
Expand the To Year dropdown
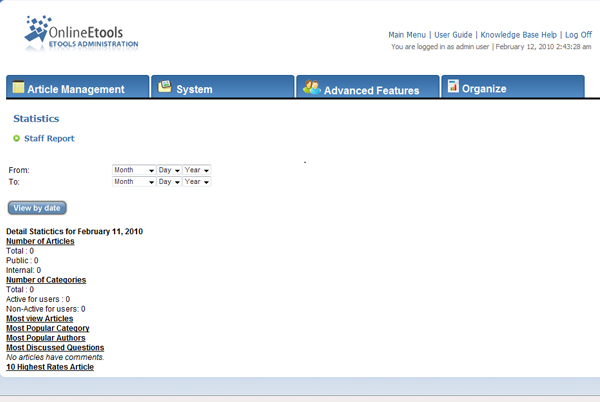196,182
